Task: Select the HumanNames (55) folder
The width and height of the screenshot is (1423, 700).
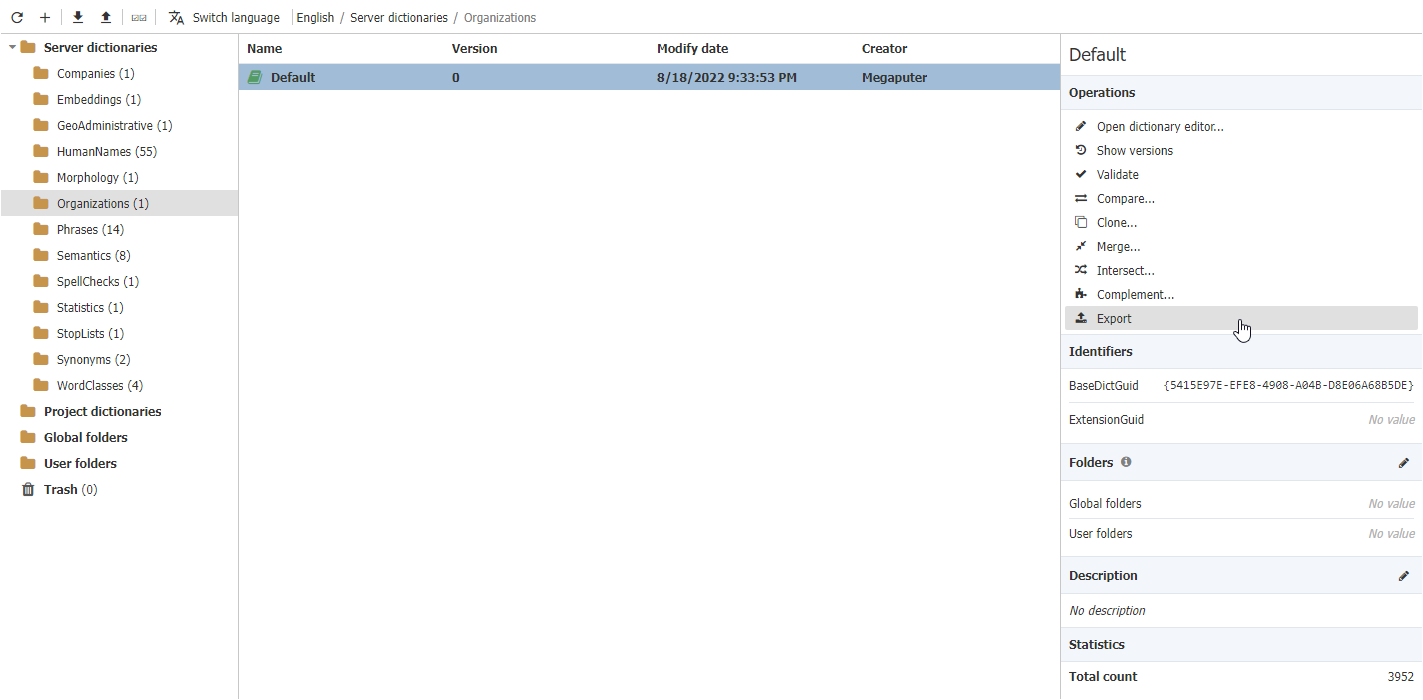Action: point(104,151)
